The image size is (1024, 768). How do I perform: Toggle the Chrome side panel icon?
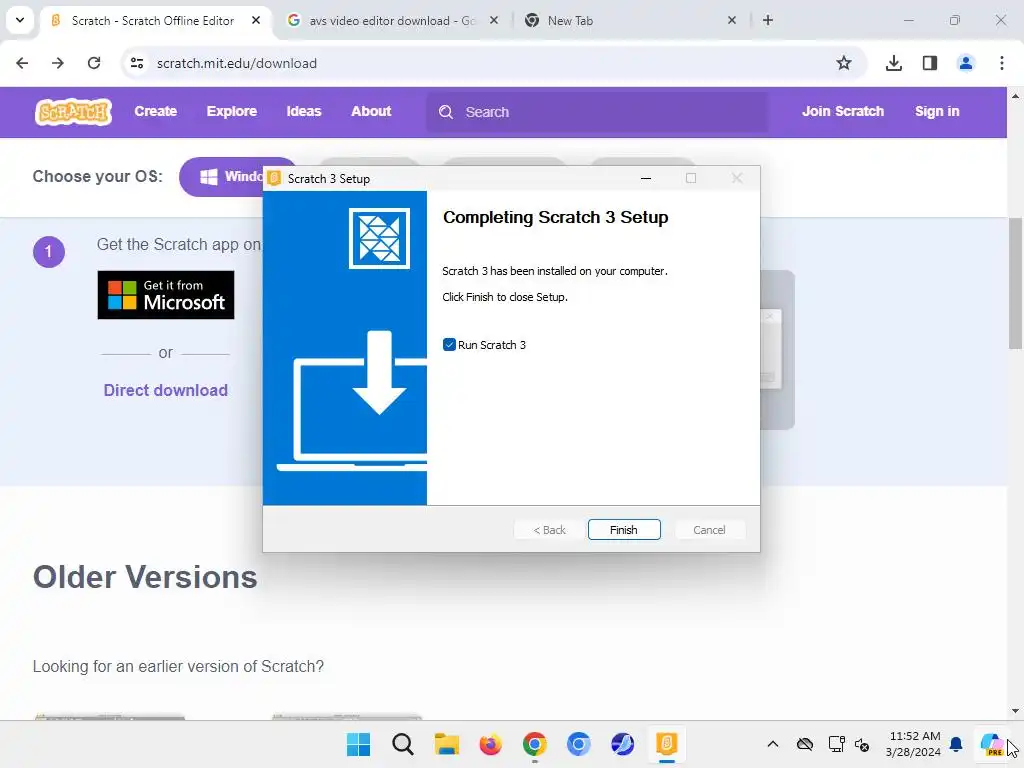[930, 63]
